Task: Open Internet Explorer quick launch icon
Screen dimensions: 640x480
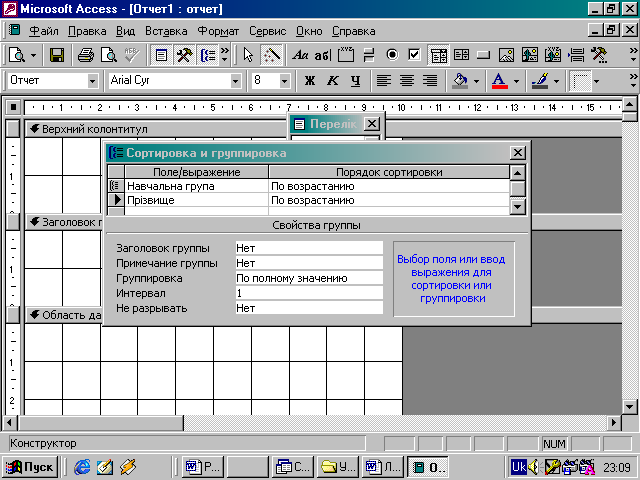Action: tap(82, 467)
